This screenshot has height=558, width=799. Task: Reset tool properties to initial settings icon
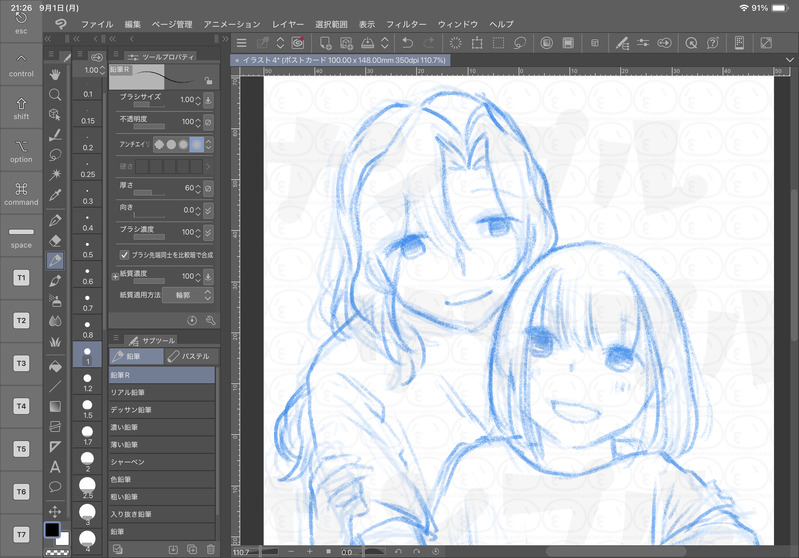[x=192, y=321]
